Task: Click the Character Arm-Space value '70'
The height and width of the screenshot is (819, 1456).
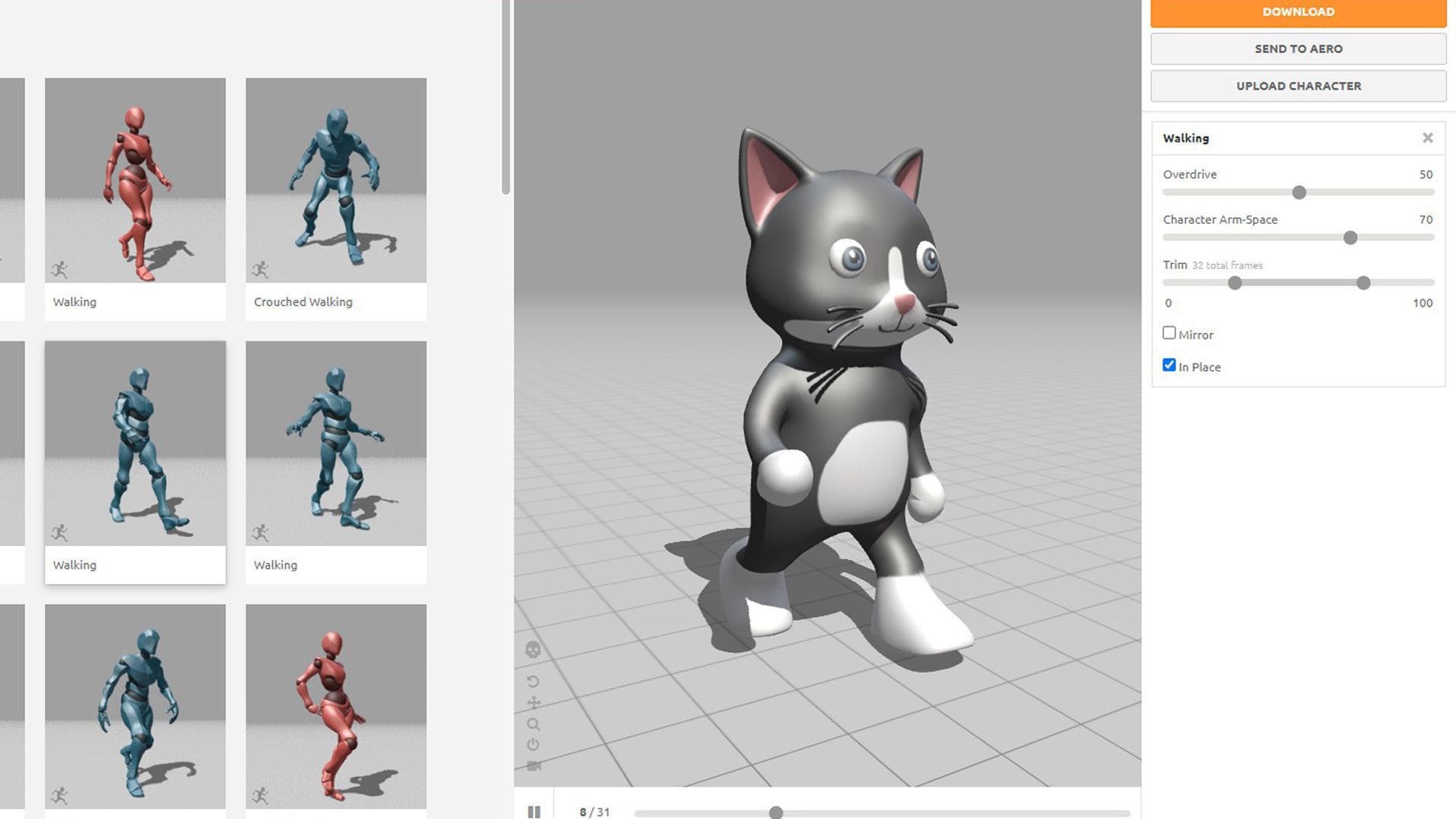Action: (1426, 220)
